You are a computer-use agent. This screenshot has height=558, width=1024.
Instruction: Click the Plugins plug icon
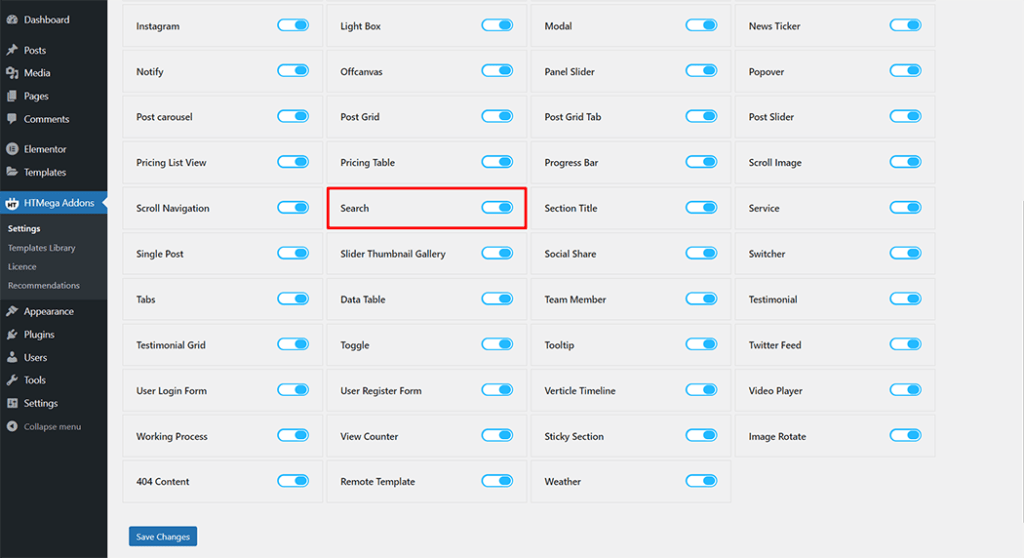click(12, 334)
